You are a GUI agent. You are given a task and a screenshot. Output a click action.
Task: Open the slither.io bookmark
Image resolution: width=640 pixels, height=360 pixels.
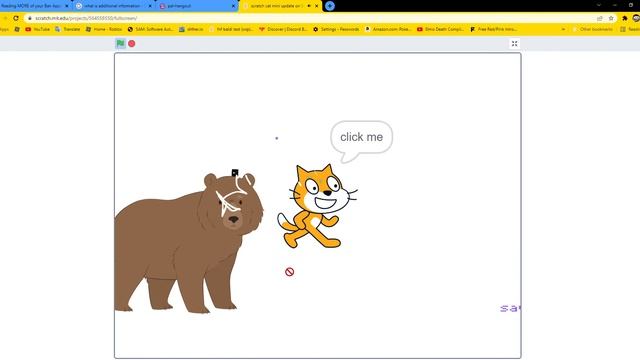[191, 29]
